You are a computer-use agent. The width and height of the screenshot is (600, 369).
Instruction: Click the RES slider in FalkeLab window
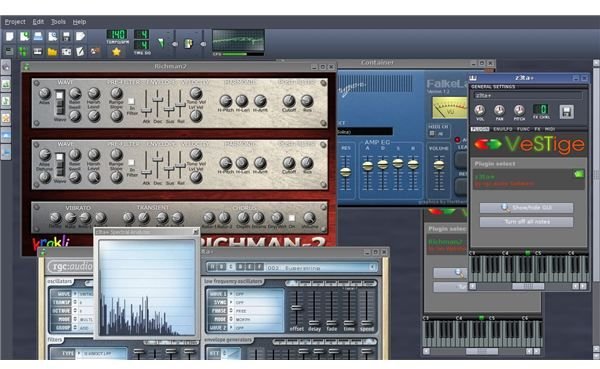point(346,171)
